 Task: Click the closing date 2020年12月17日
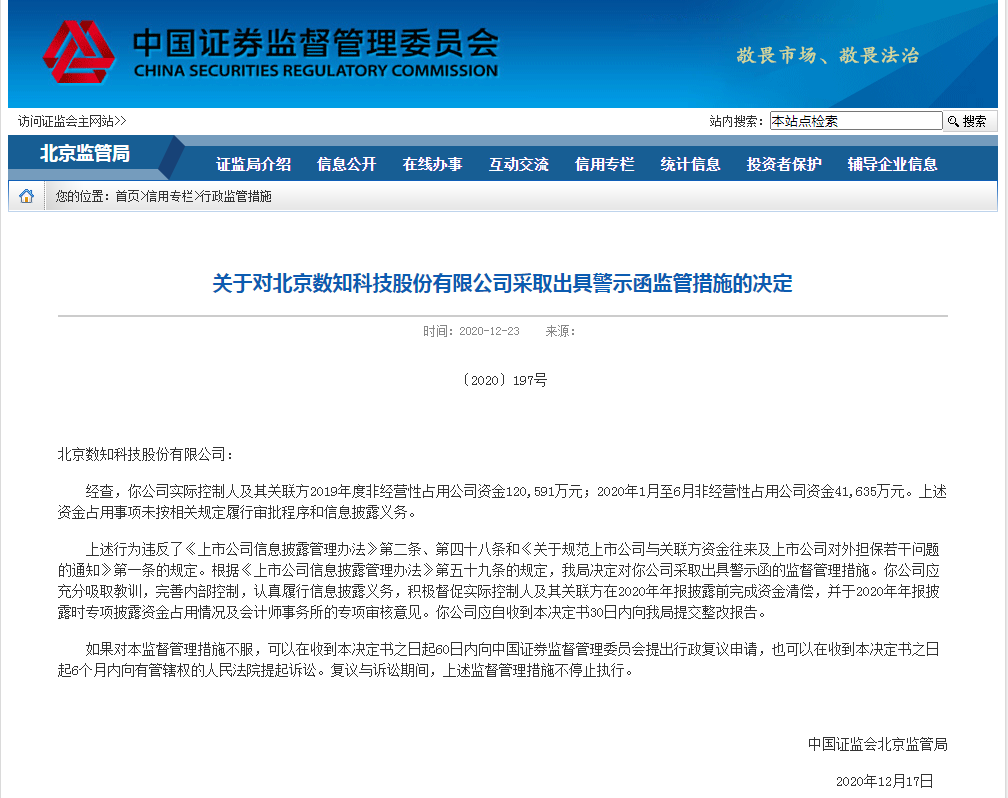(885, 781)
